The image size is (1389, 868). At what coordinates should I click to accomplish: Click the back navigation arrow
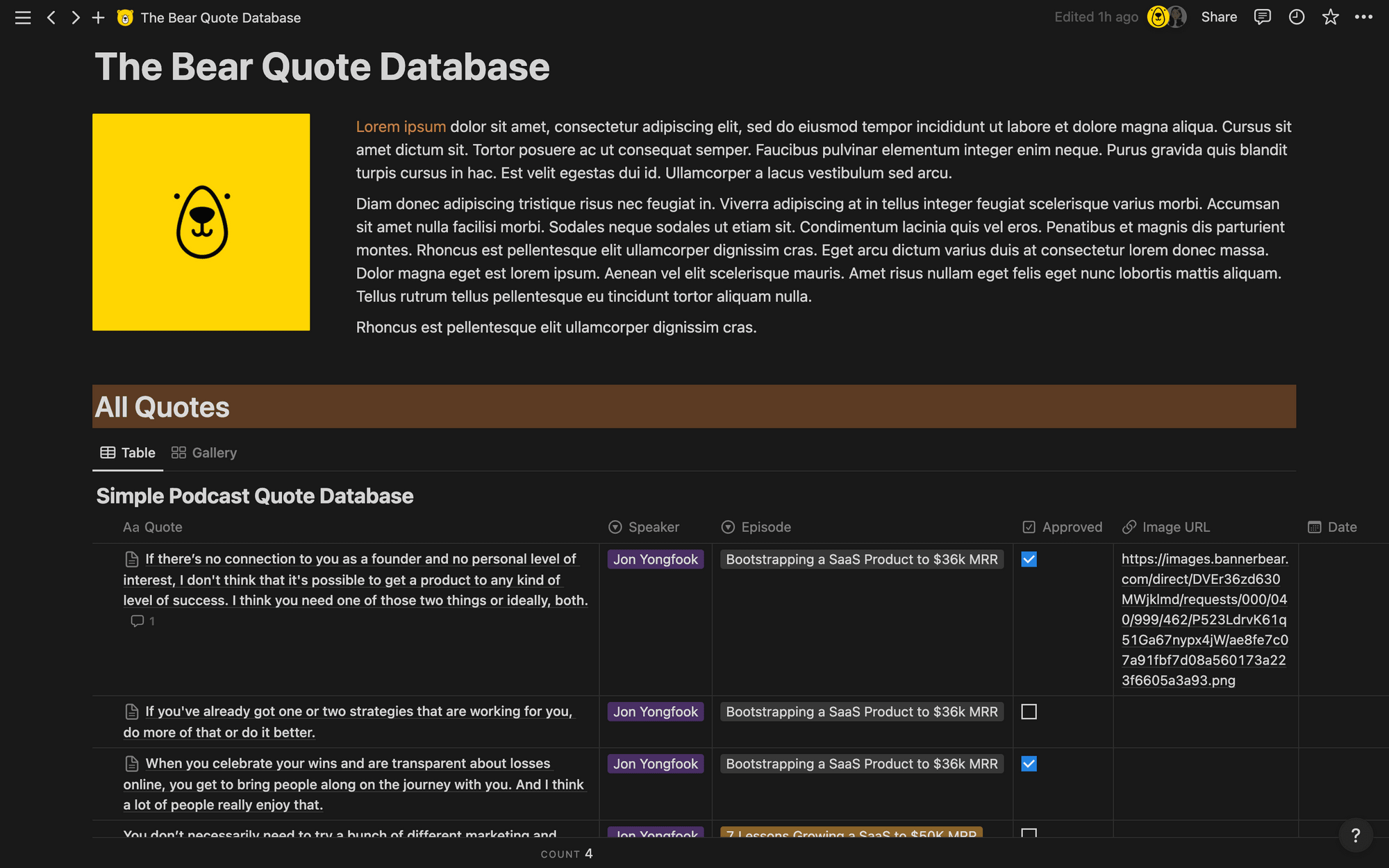(51, 17)
